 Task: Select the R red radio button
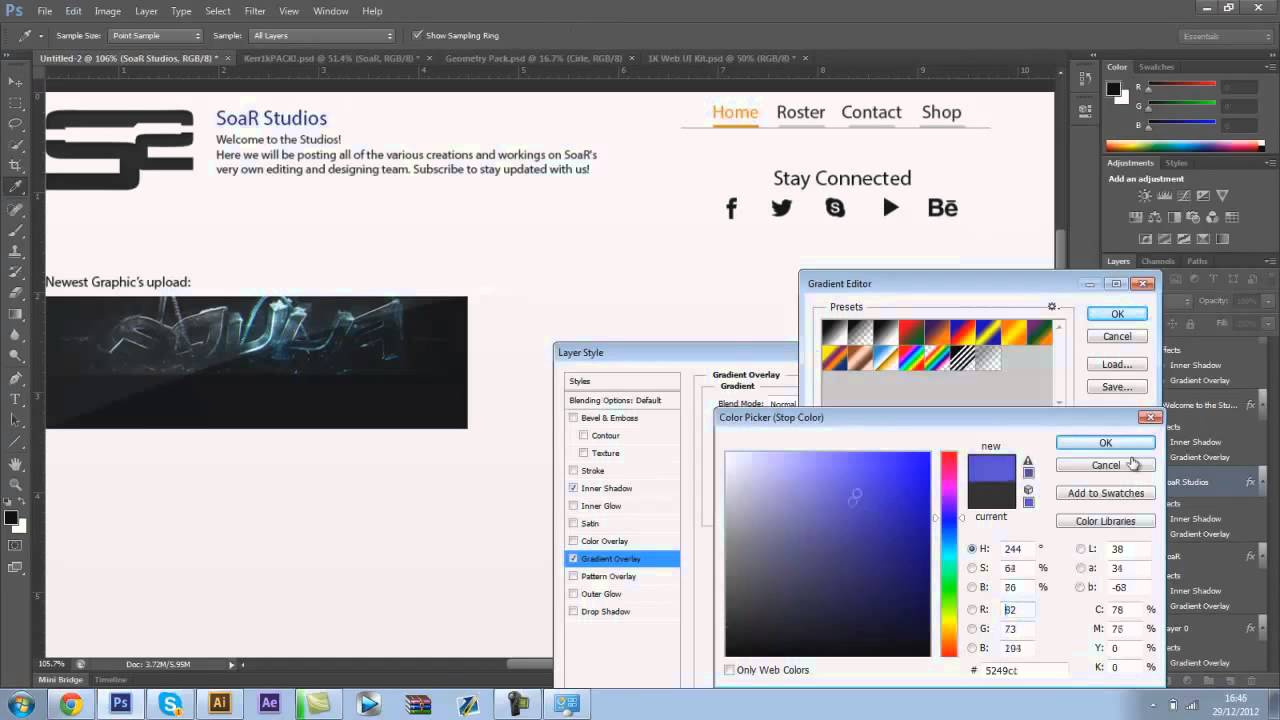tap(972, 609)
